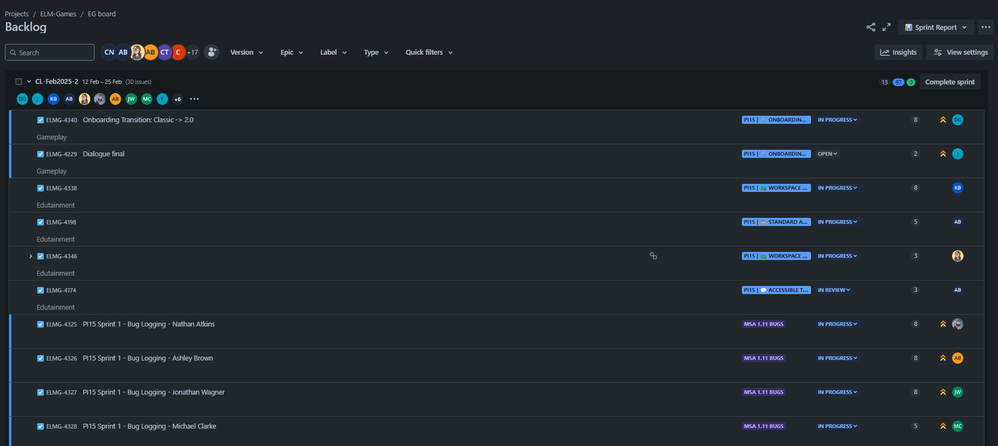998x446 pixels.
Task: Click the photo assignee avatar on ELMG-4346 row
Action: pos(957,256)
